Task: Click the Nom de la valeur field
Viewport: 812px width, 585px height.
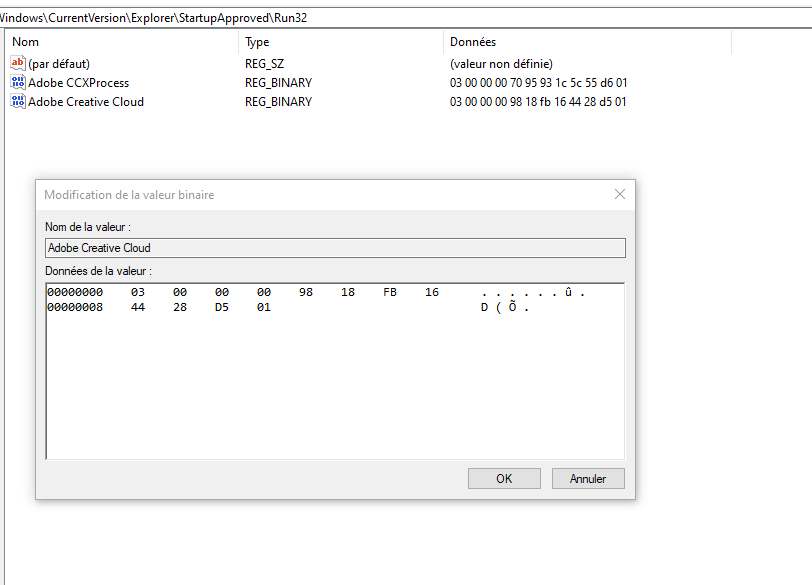Action: click(335, 248)
